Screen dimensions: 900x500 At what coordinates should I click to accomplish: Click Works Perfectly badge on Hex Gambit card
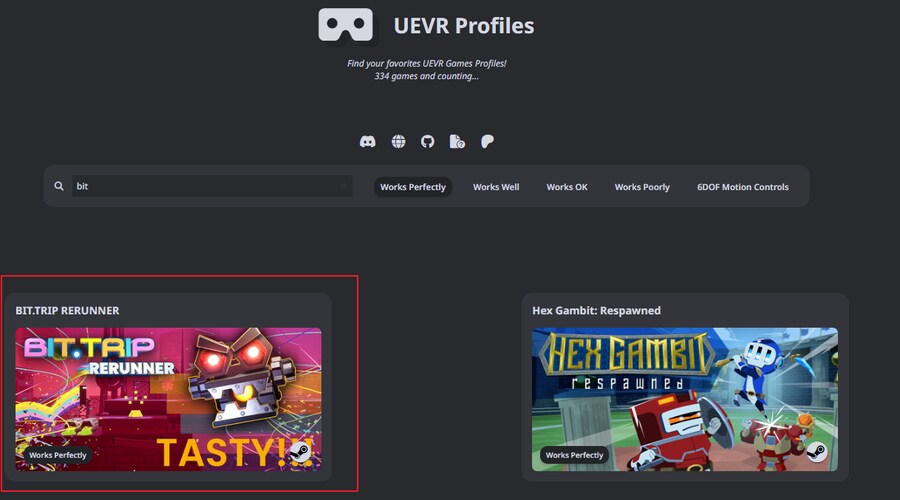574,455
